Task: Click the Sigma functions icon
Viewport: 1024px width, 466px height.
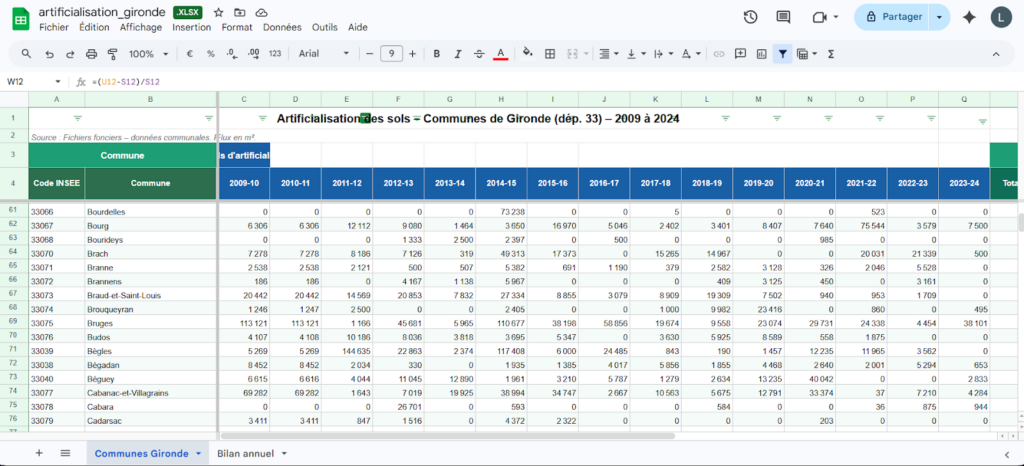Action: (831, 54)
